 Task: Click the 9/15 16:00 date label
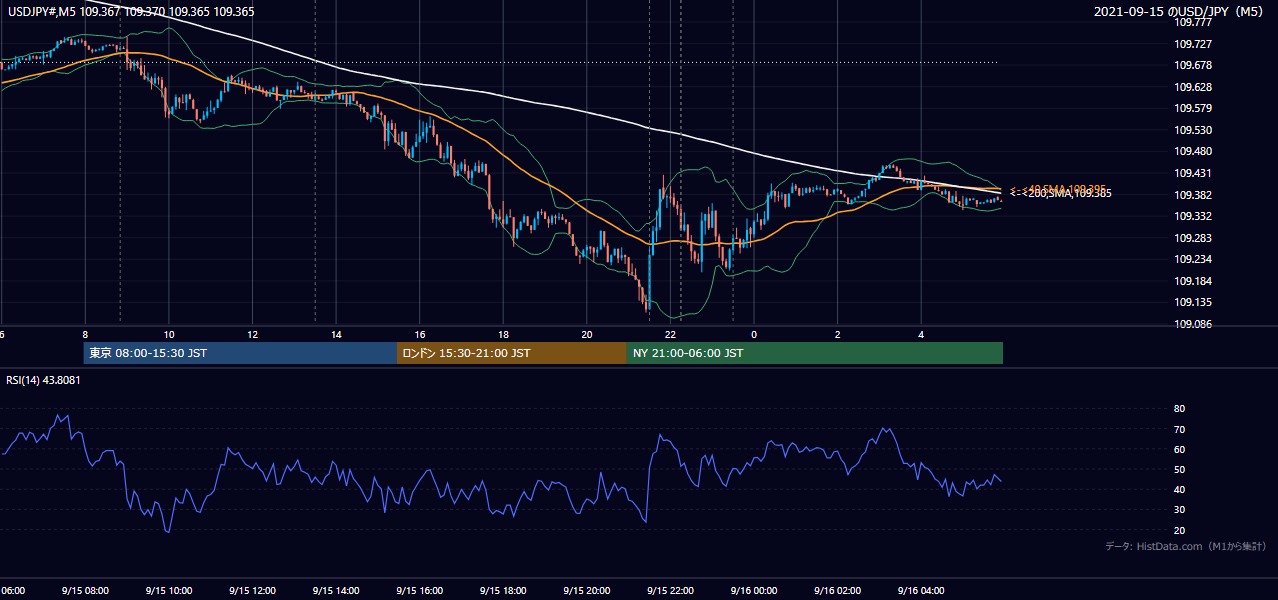(419, 591)
